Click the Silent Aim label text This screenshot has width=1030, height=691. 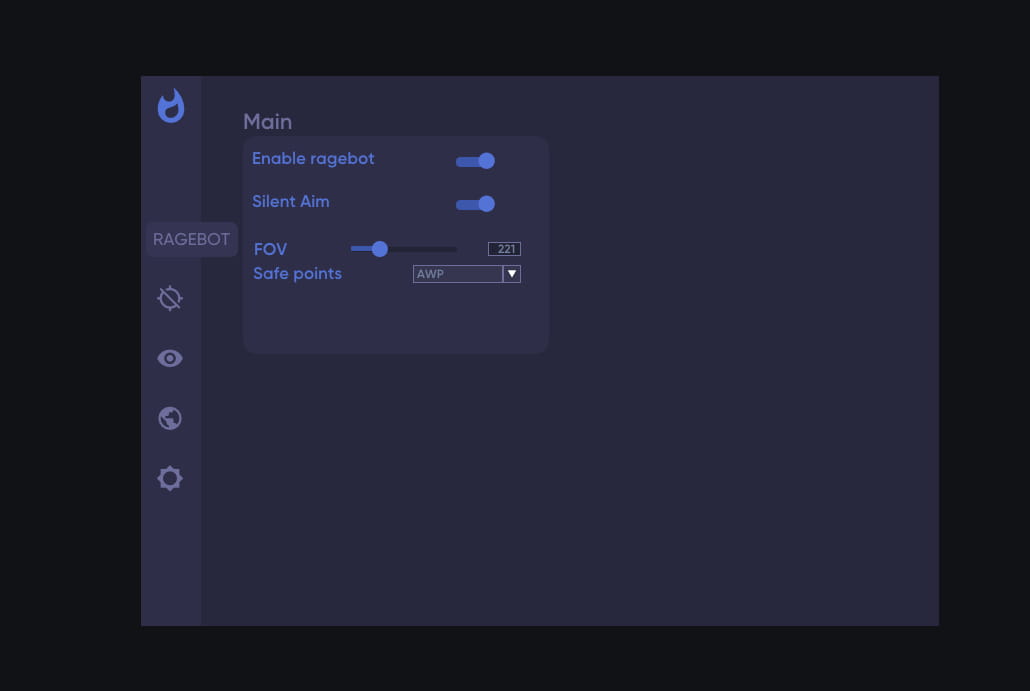point(290,202)
